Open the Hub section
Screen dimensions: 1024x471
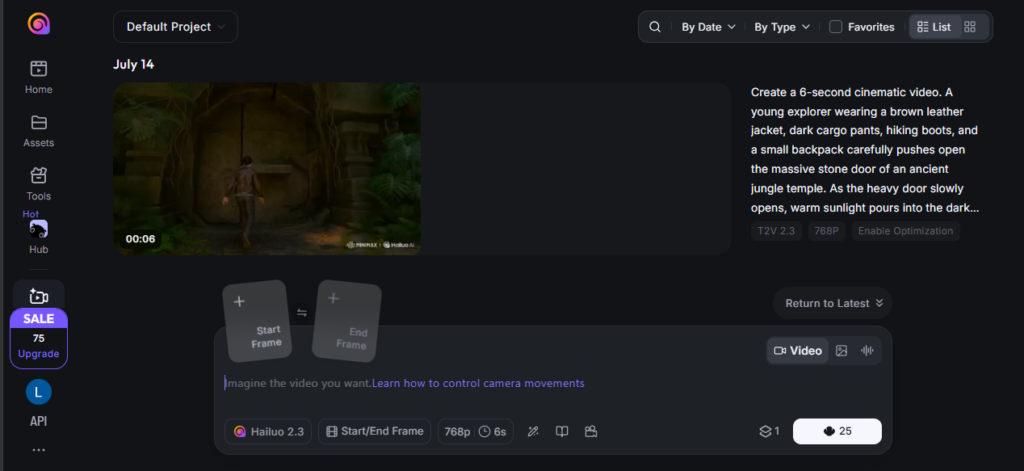tap(39, 237)
